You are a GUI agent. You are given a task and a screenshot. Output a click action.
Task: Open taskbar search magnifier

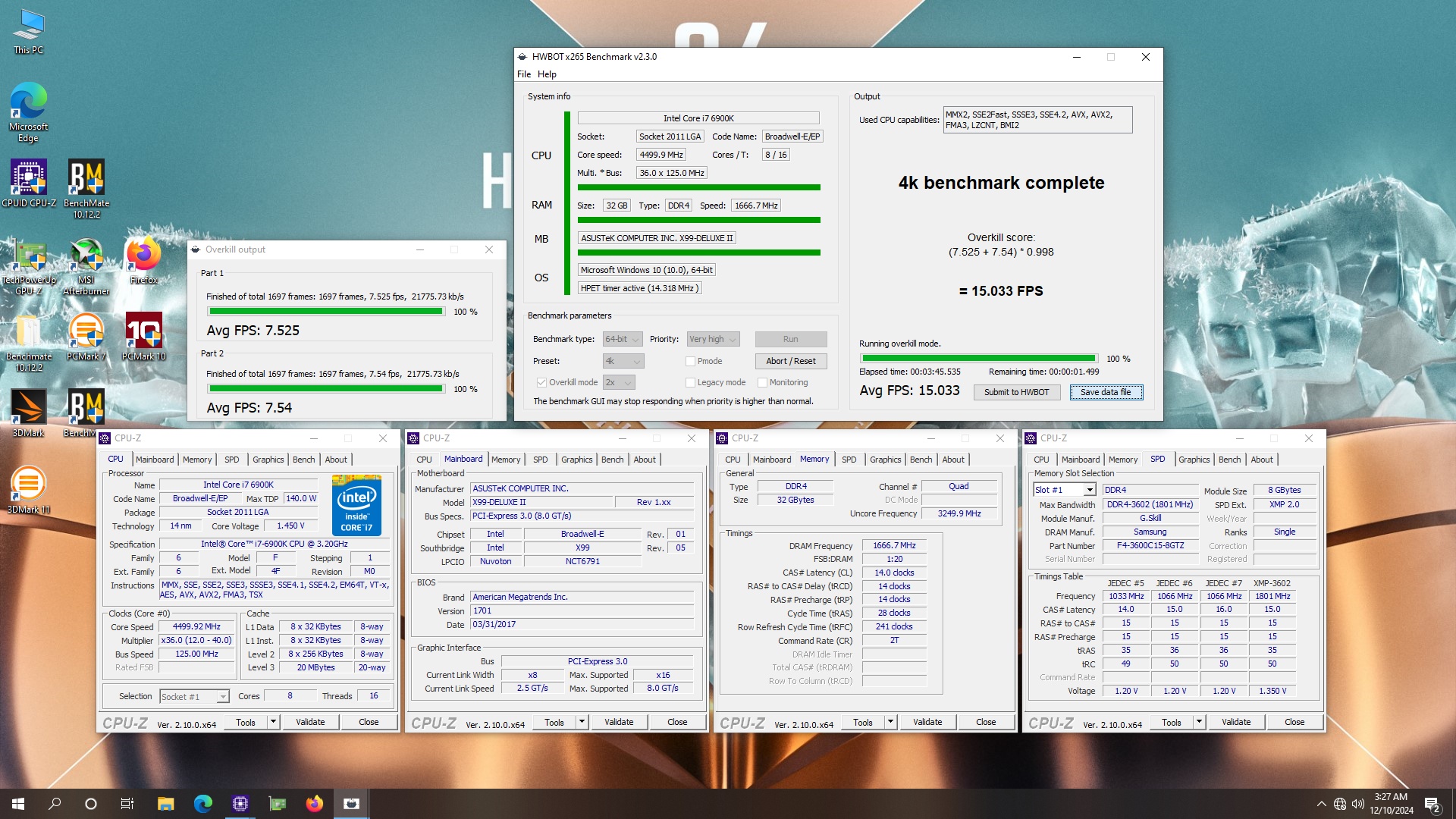(x=55, y=804)
